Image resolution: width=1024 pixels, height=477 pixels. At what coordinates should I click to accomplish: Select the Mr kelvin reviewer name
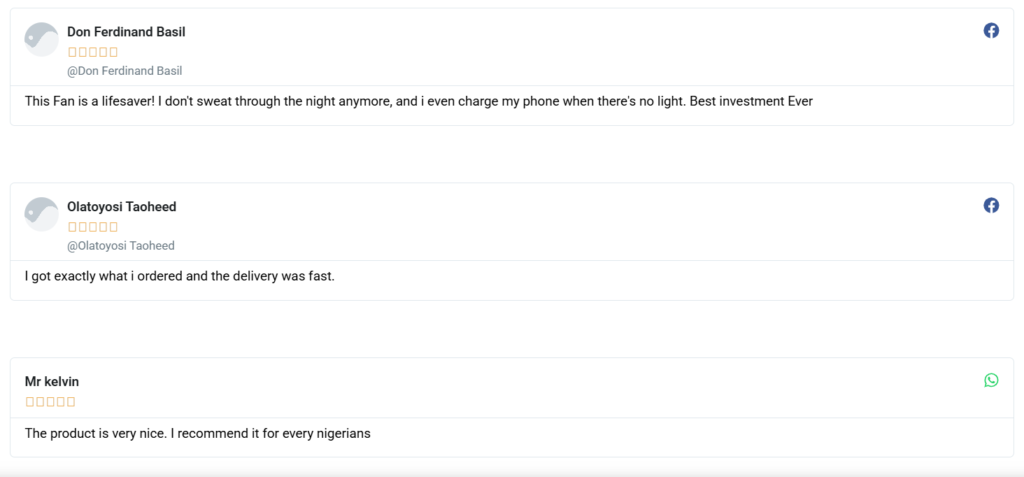tap(52, 382)
